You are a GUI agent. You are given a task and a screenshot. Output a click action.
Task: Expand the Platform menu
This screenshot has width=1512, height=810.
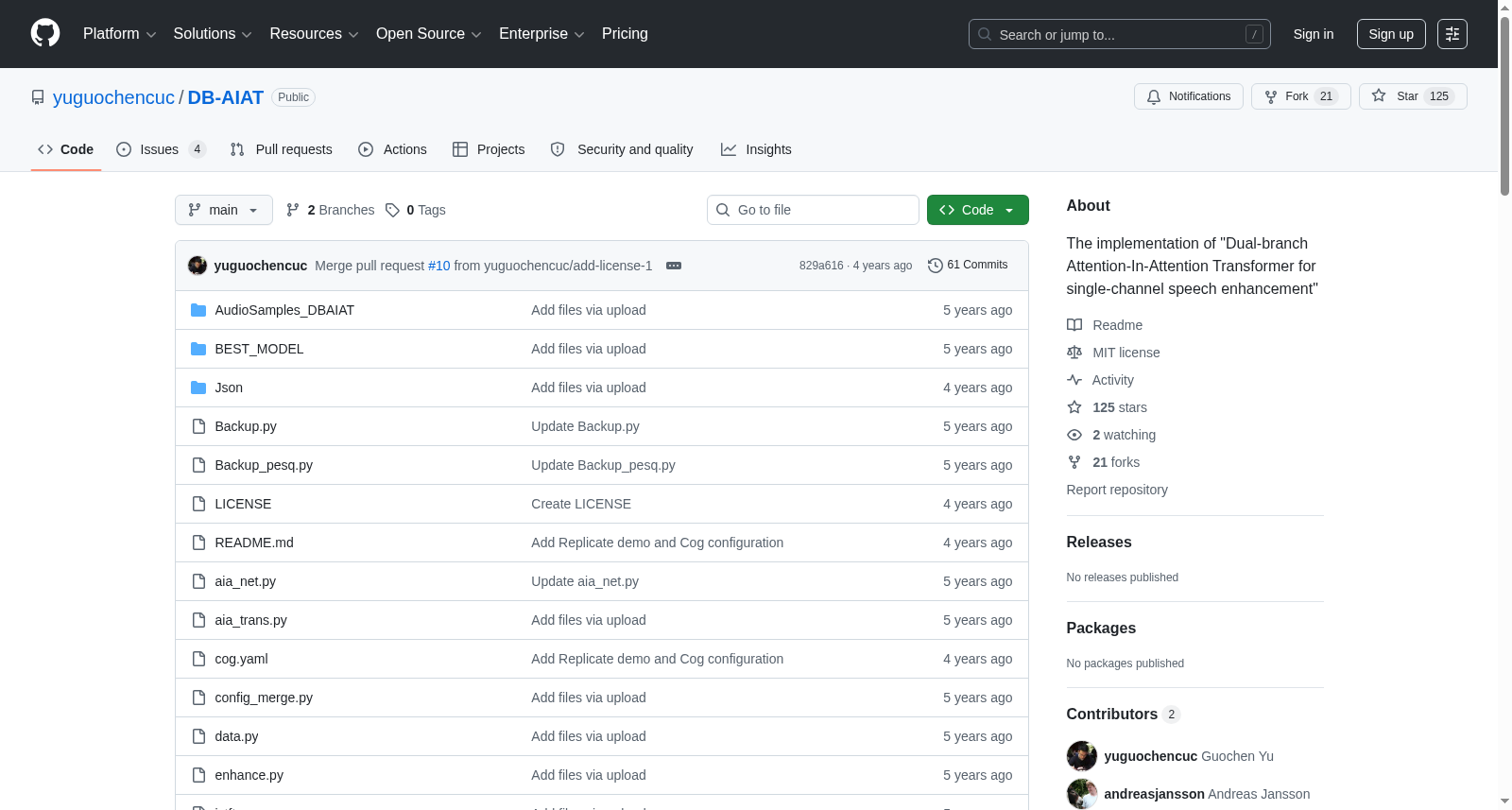(x=119, y=34)
